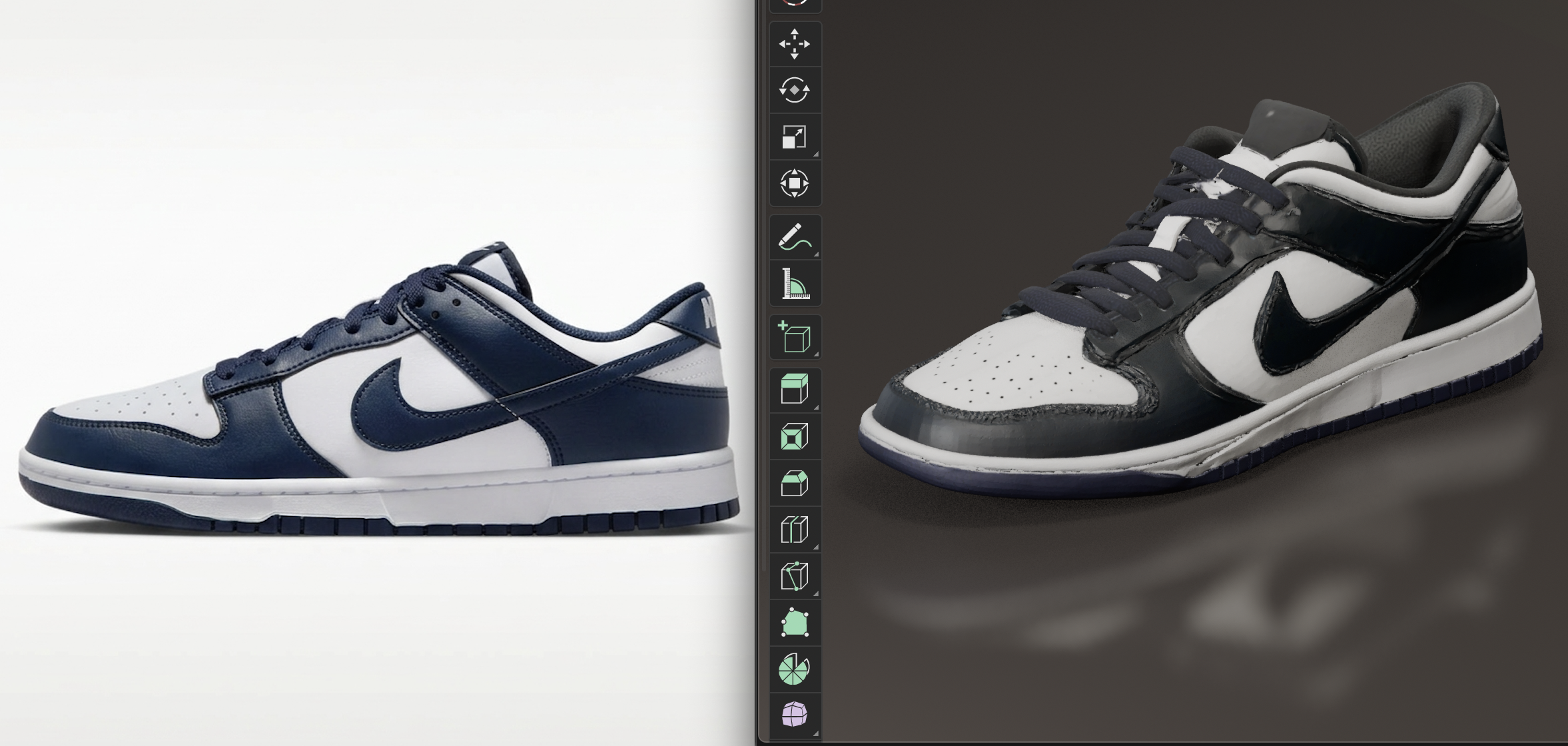Select the Move tool
The height and width of the screenshot is (746, 1568).
[795, 45]
